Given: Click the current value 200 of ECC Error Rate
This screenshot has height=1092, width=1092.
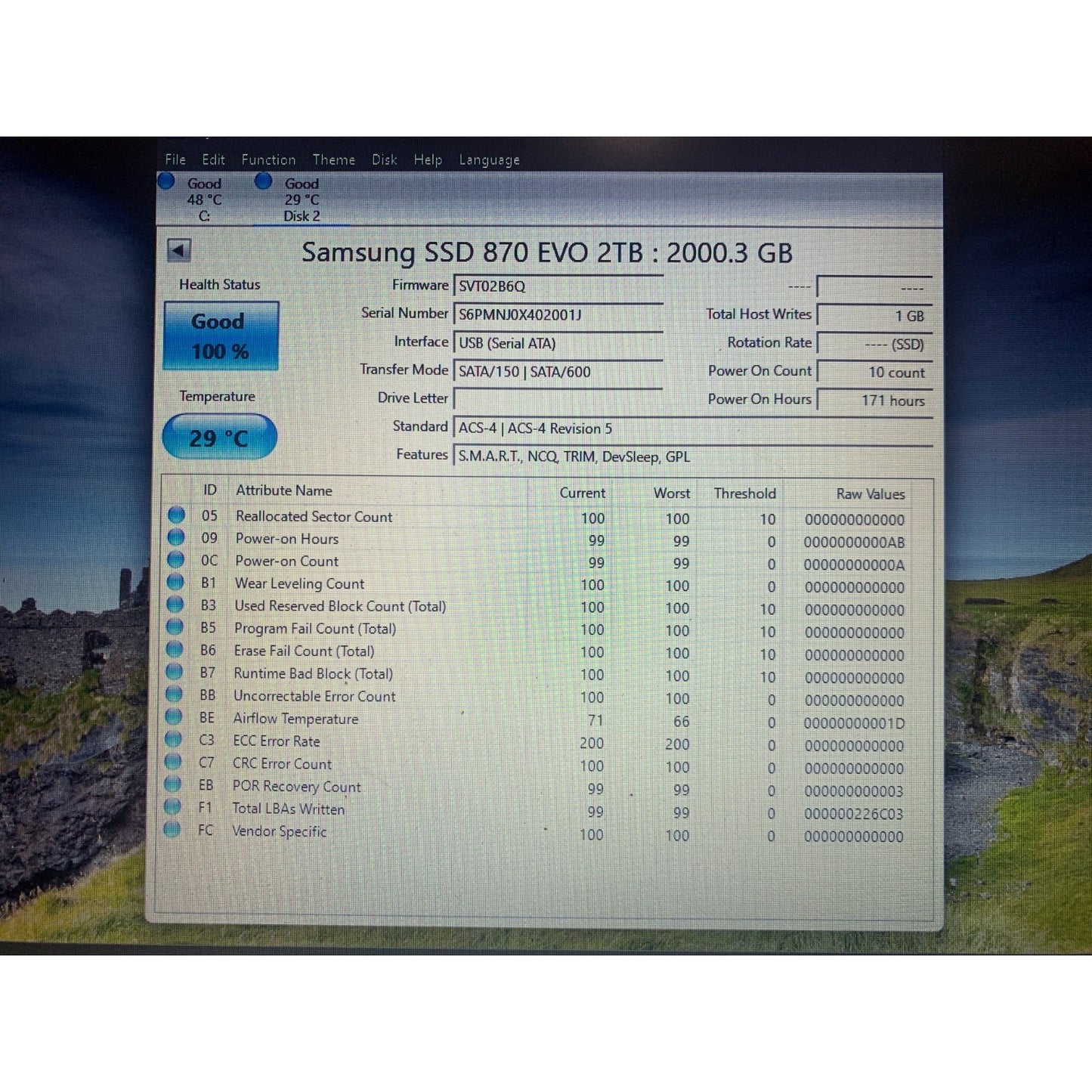Looking at the screenshot, I should (592, 743).
